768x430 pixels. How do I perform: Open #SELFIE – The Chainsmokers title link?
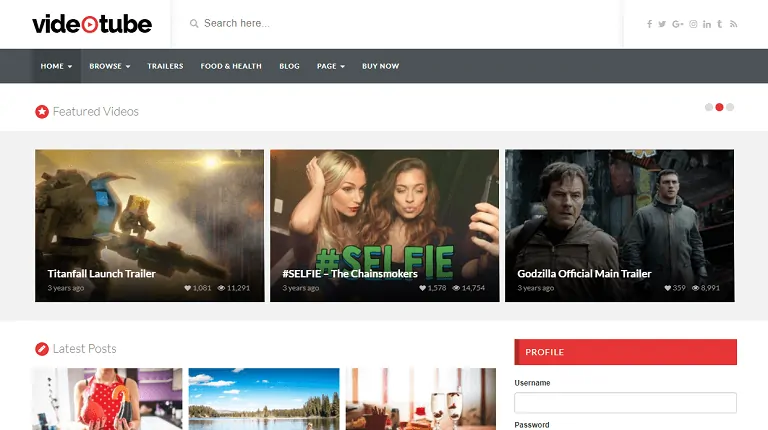pos(350,274)
